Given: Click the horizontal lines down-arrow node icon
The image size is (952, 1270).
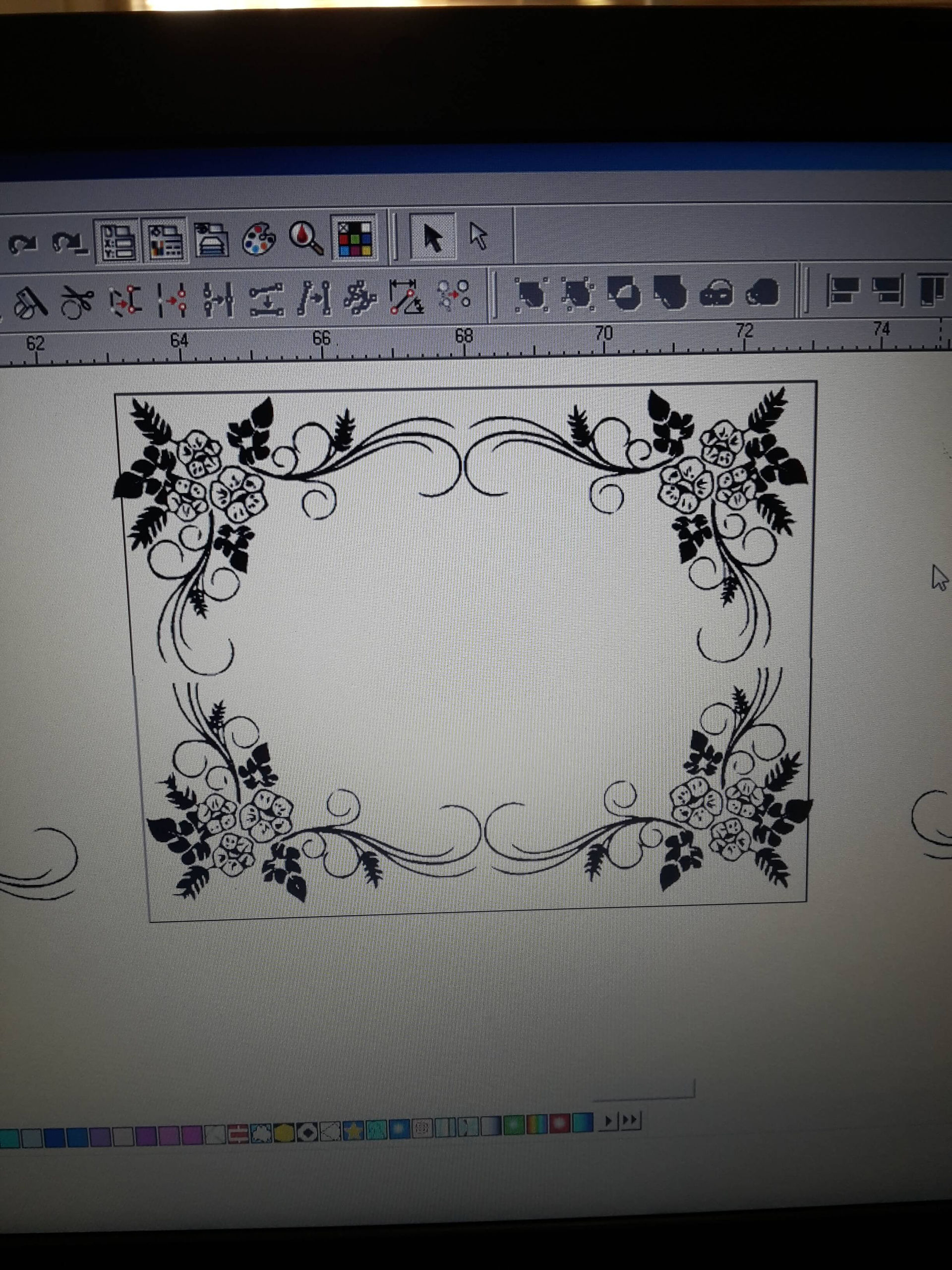Looking at the screenshot, I should (266, 298).
